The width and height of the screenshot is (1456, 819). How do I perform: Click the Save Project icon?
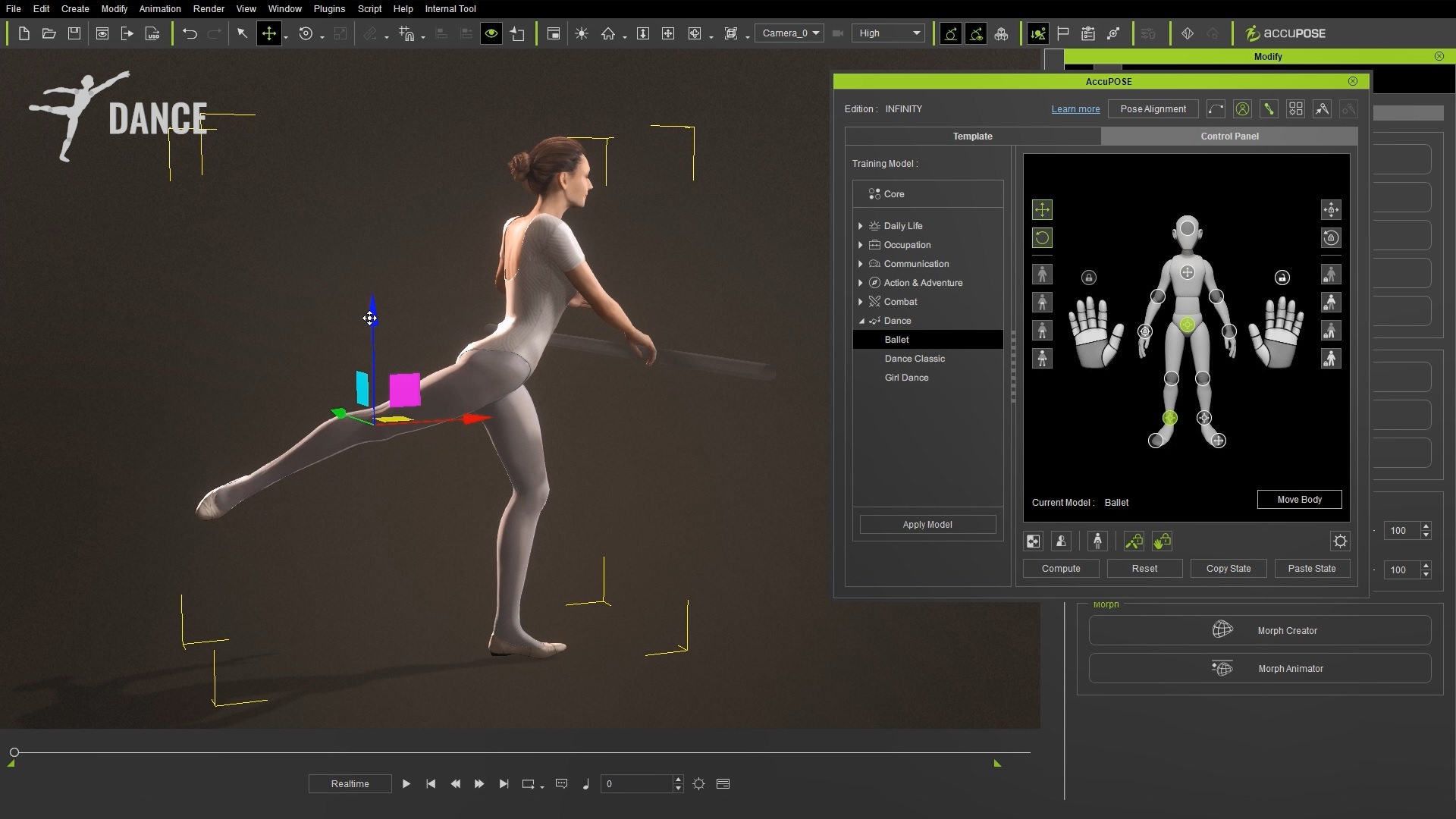point(74,33)
